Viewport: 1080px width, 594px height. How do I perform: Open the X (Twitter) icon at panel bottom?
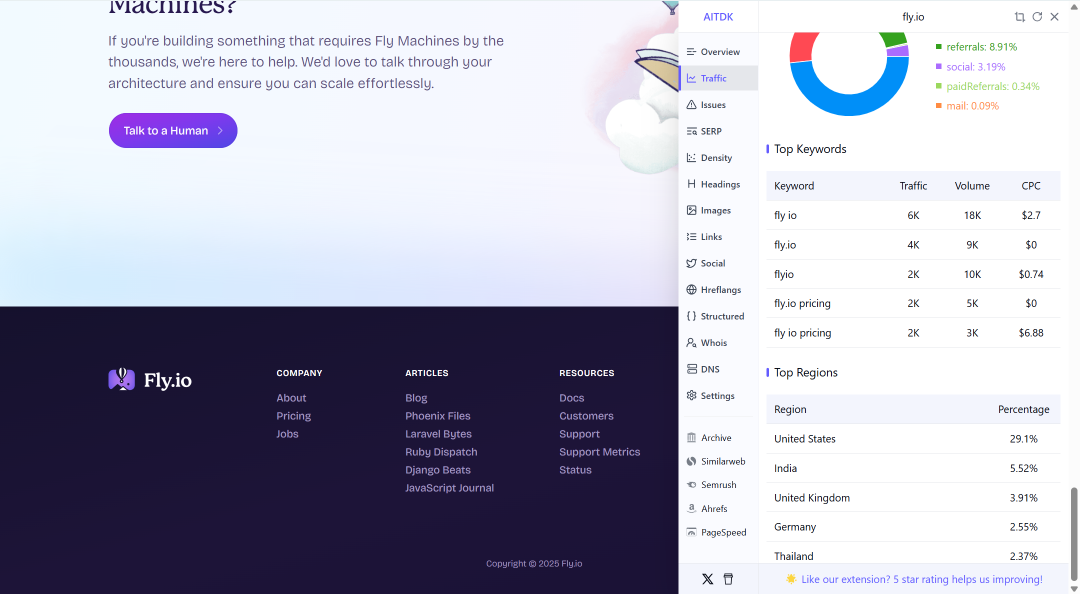[707, 579]
